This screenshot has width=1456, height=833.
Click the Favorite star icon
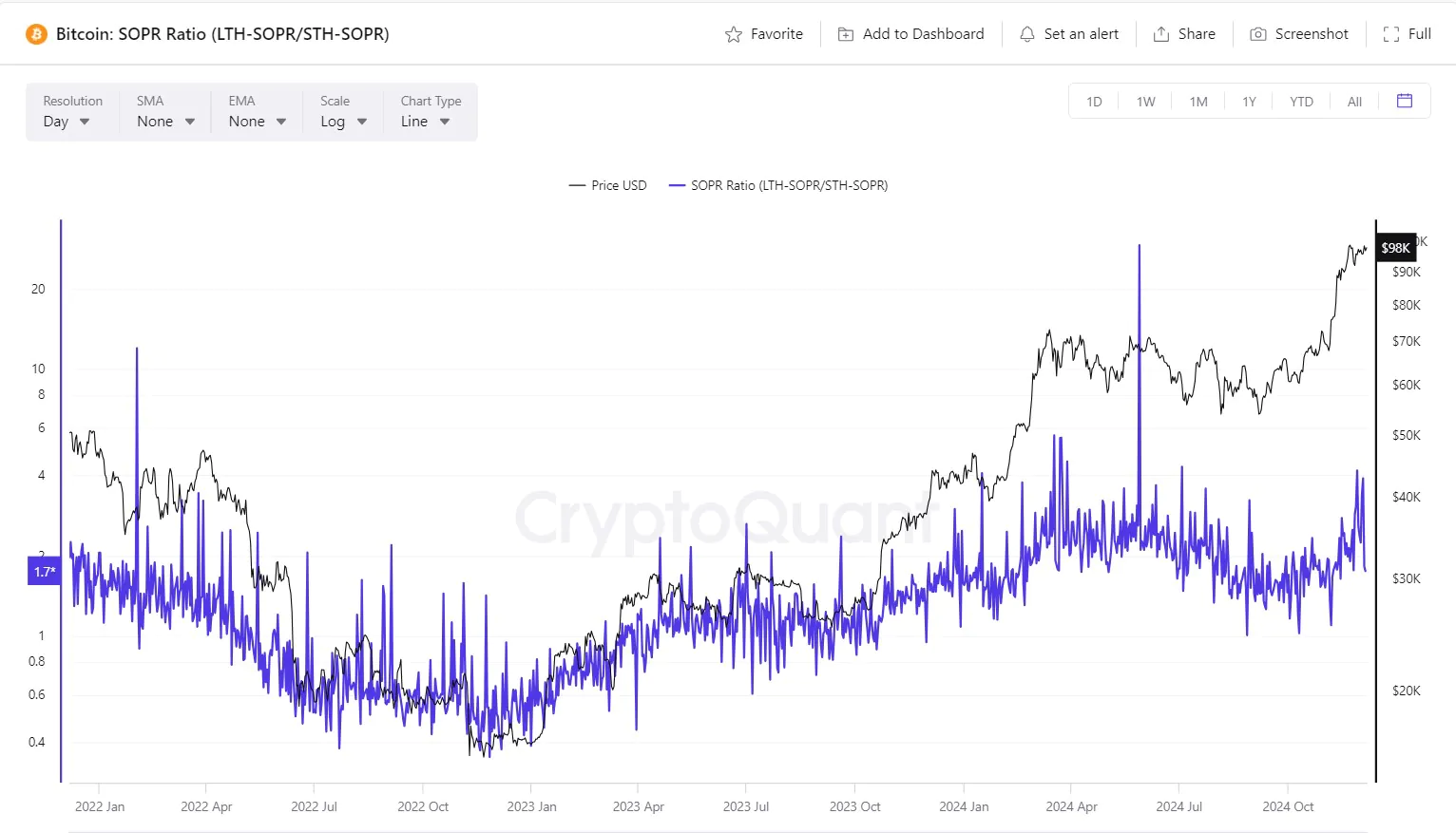click(x=733, y=34)
